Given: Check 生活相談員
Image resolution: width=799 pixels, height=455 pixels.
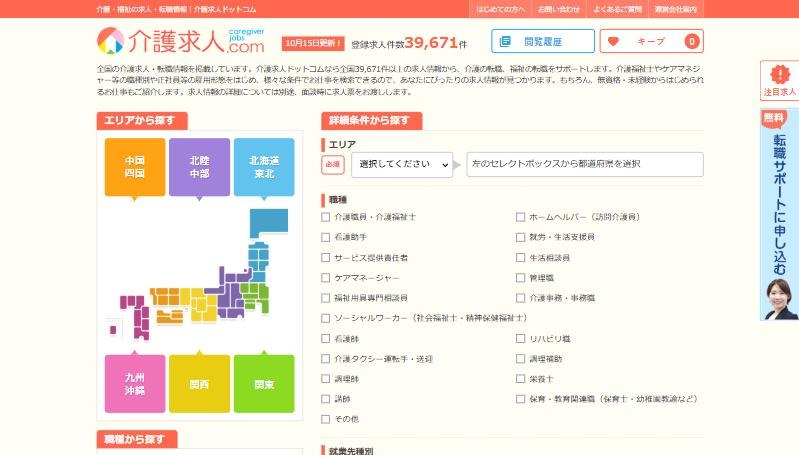Looking at the screenshot, I should click(520, 257).
